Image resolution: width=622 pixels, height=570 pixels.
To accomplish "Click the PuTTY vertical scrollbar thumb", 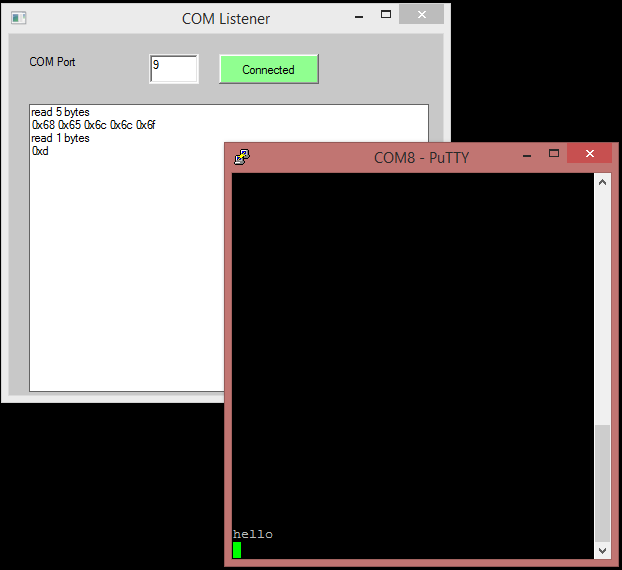I will coord(602,484).
